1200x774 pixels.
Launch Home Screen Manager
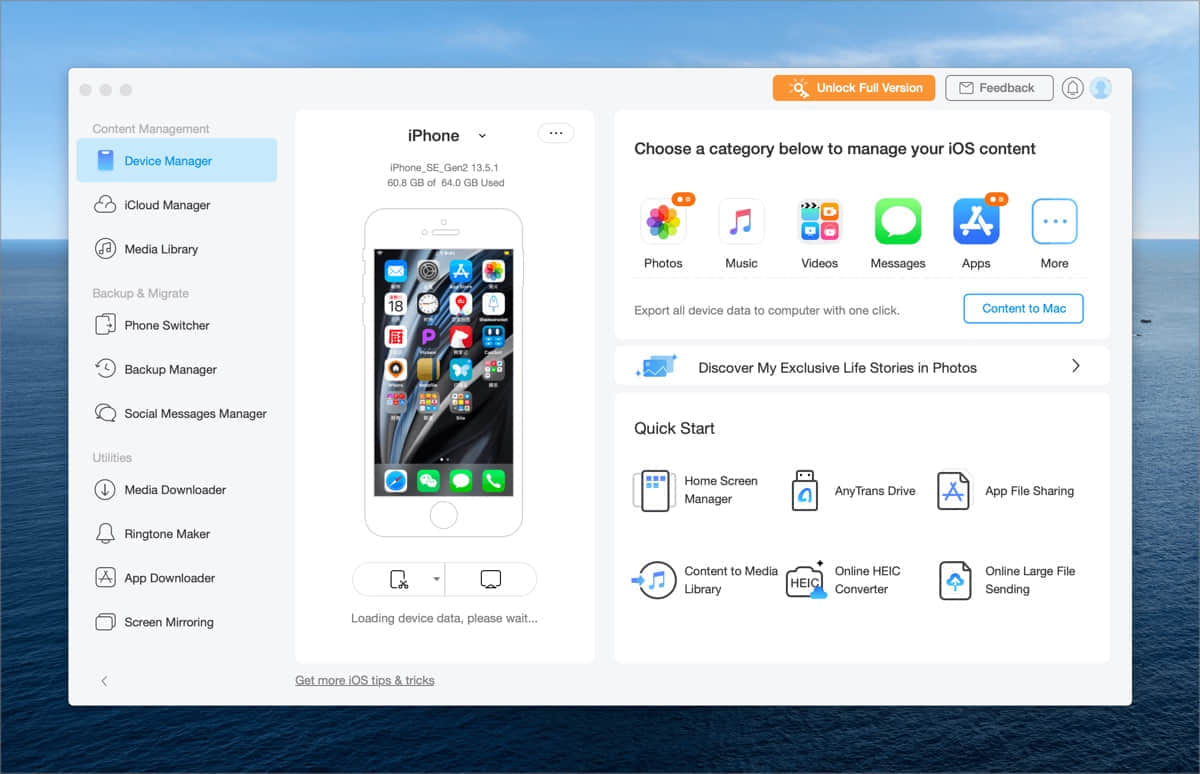697,490
